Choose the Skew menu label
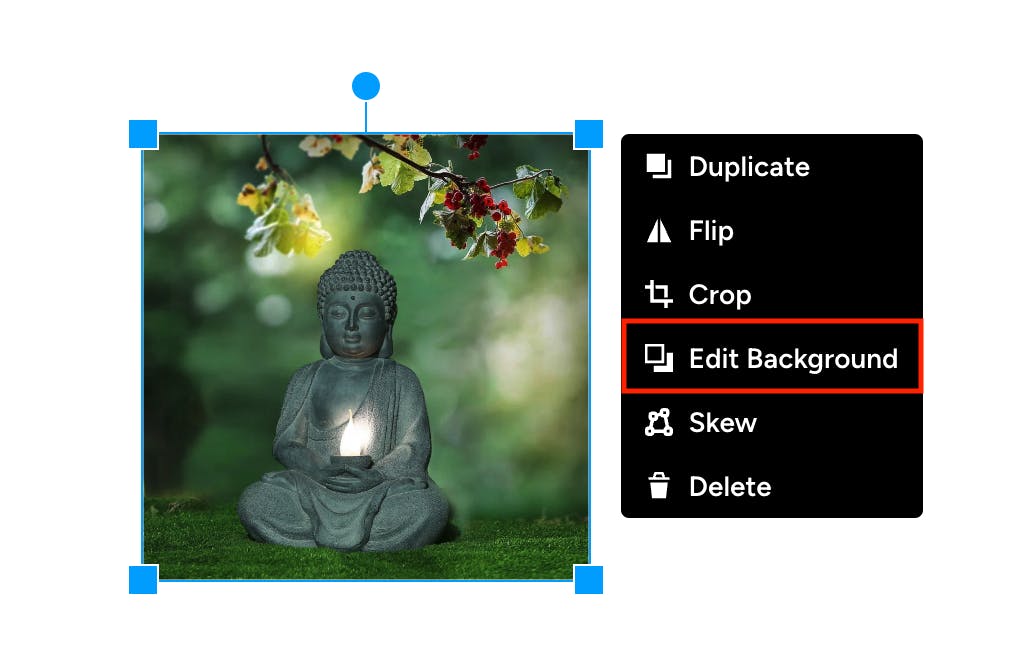 (x=723, y=423)
